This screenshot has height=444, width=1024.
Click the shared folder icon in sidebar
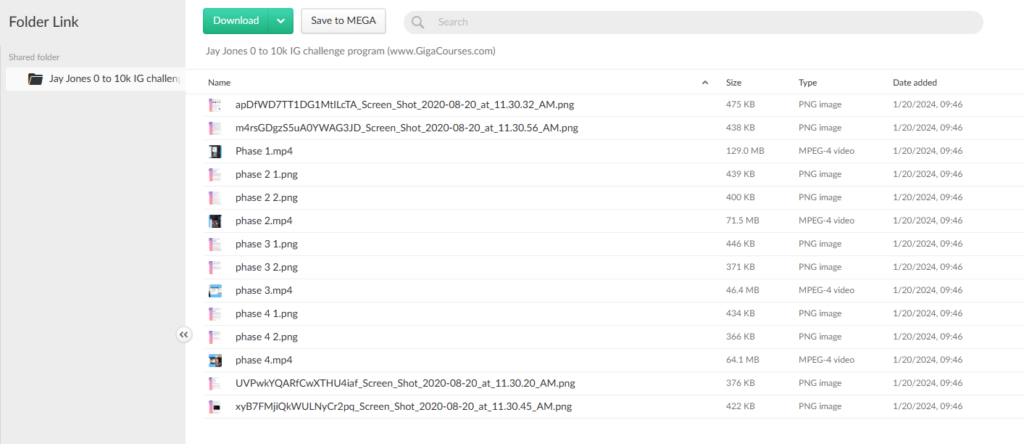click(x=36, y=78)
